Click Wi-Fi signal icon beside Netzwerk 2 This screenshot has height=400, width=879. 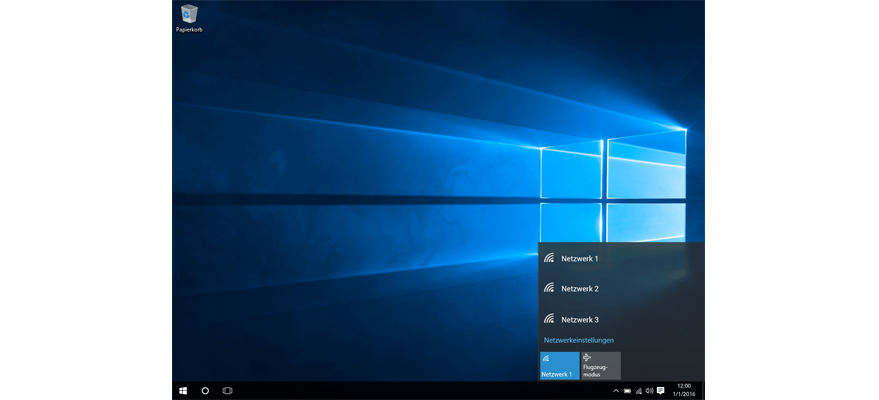549,288
